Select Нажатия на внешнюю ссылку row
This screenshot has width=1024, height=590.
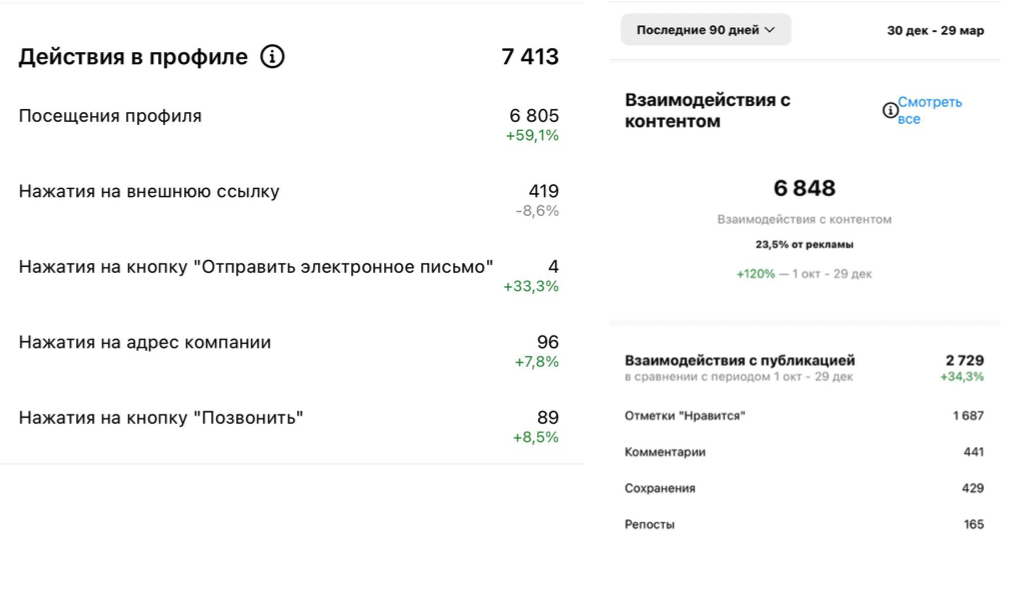click(289, 200)
